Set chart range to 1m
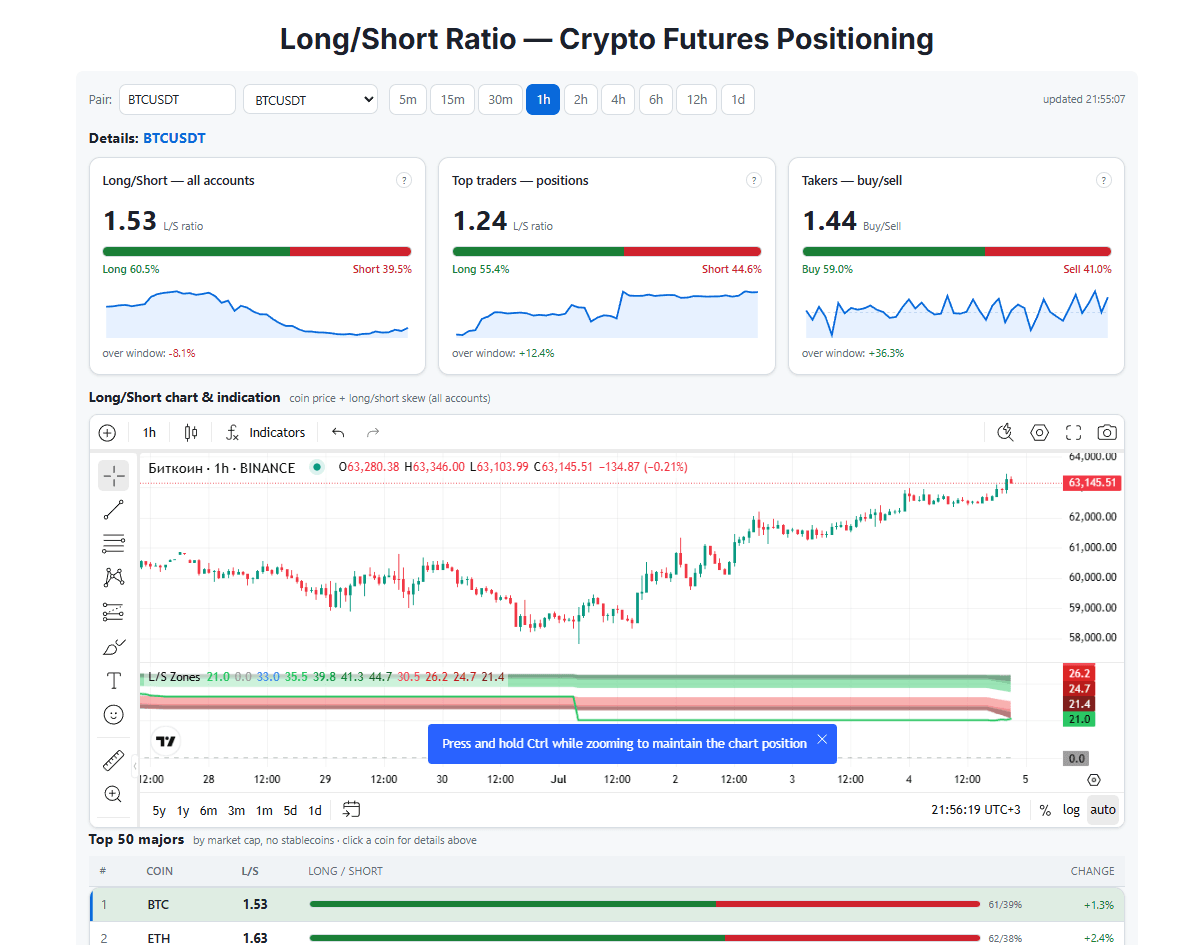1190x945 pixels. click(x=264, y=811)
